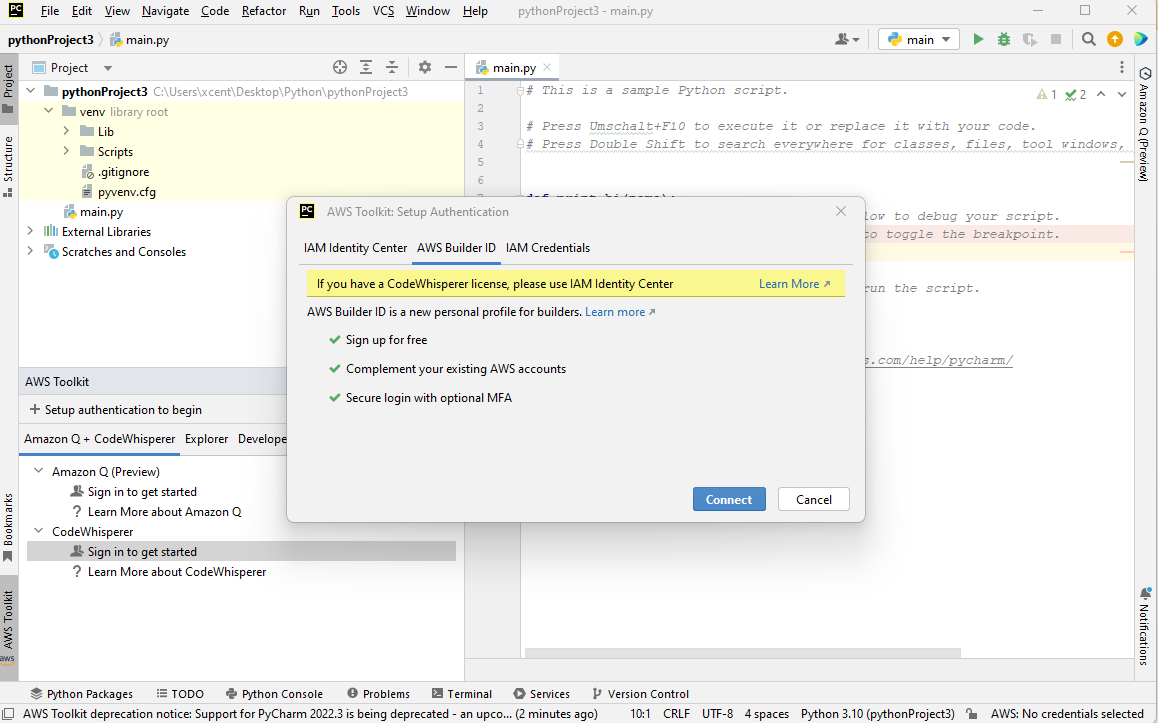1158x723 pixels.
Task: Click the green Run button in toolbar
Action: (978, 39)
